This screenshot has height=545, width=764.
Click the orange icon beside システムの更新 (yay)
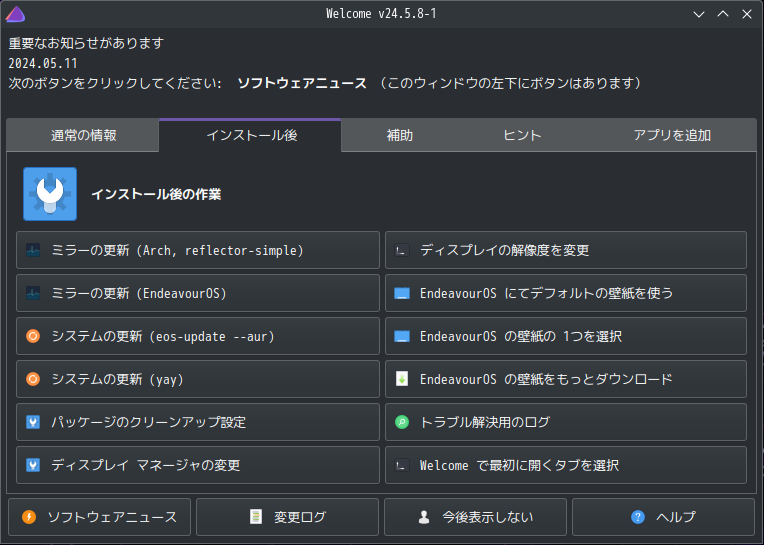pyautogui.click(x=33, y=379)
